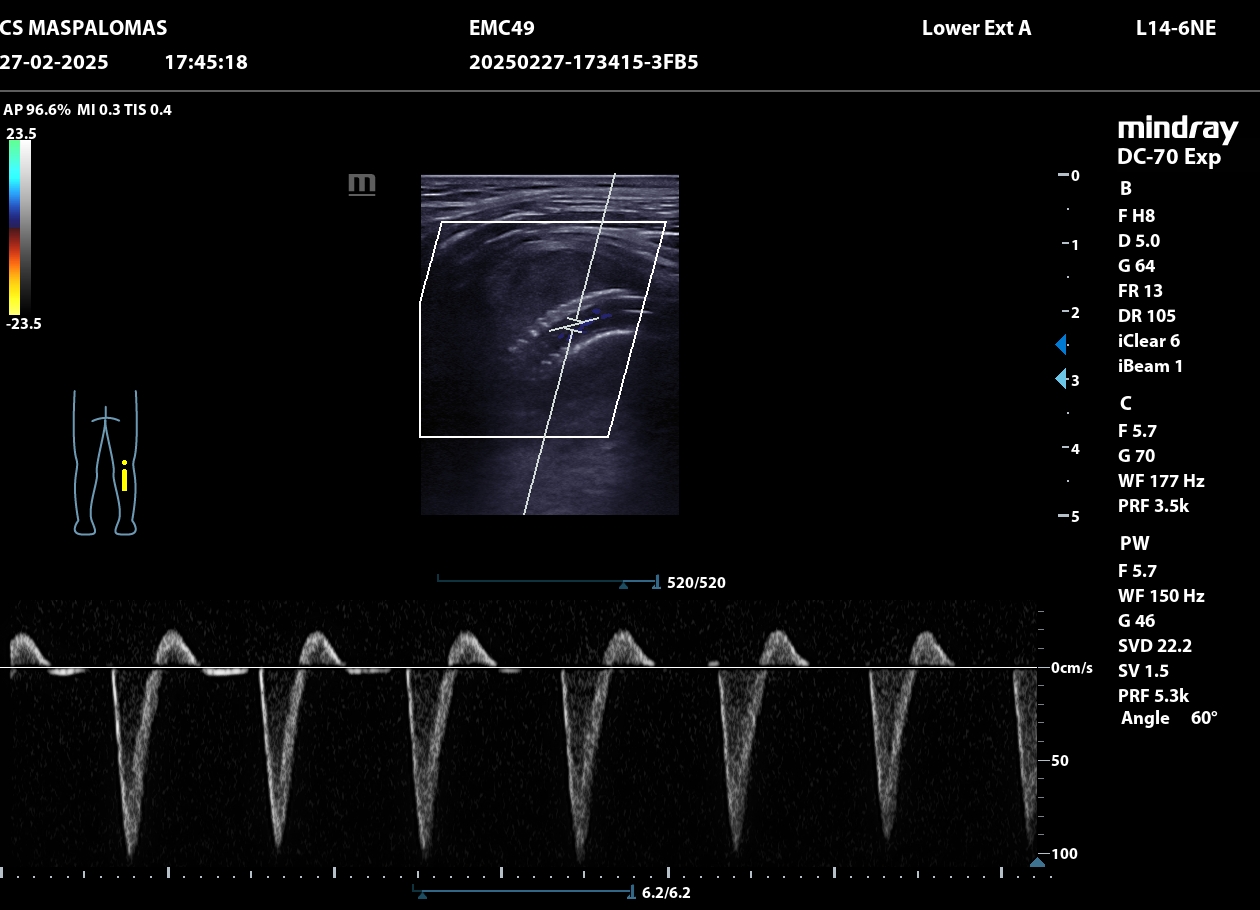Click the triangle marker on the 520/520 cine bar
Viewport: 1260px width, 910px height.
[623, 584]
